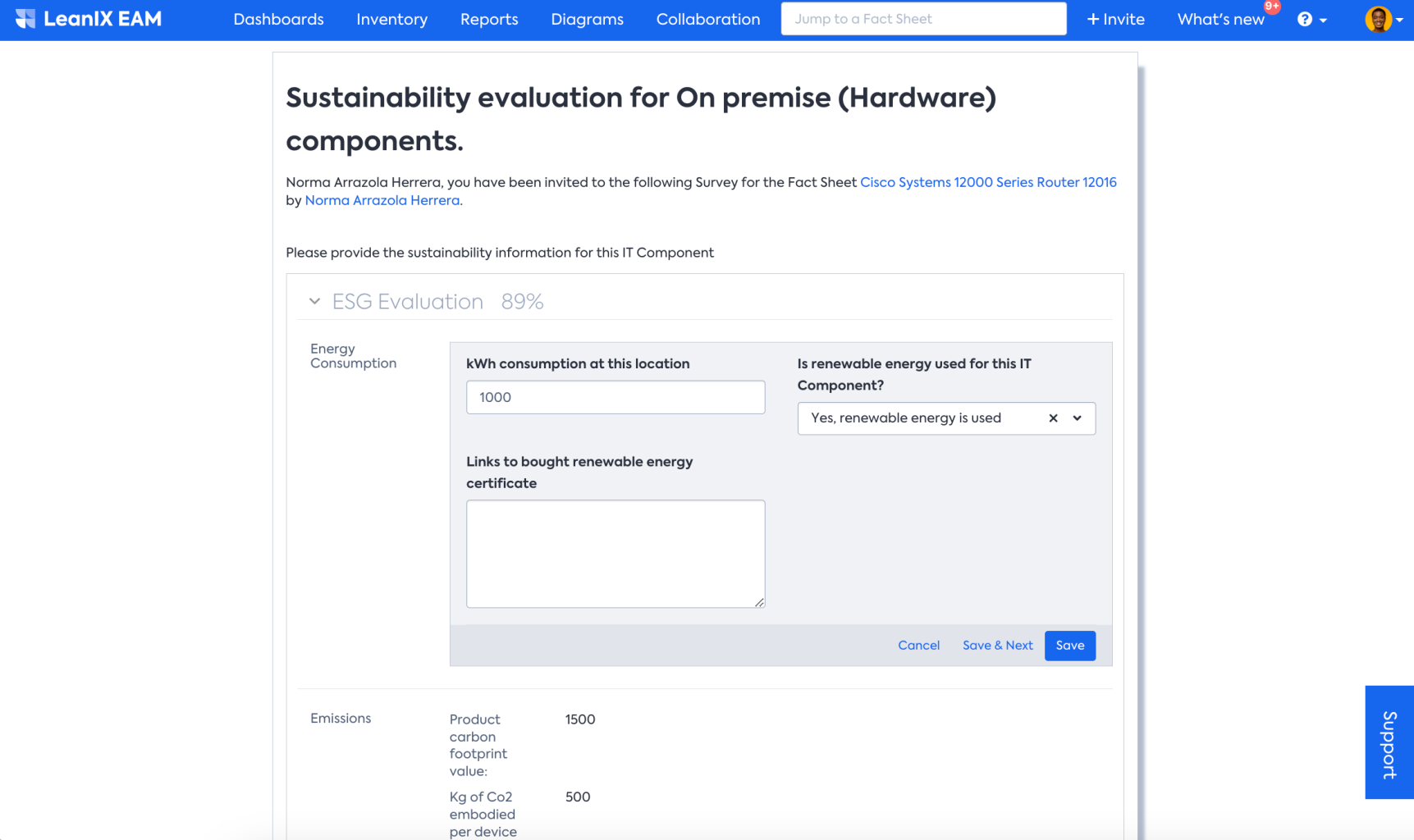Viewport: 1414px width, 840px height.
Task: Click the + Invite button
Action: pos(1115,19)
